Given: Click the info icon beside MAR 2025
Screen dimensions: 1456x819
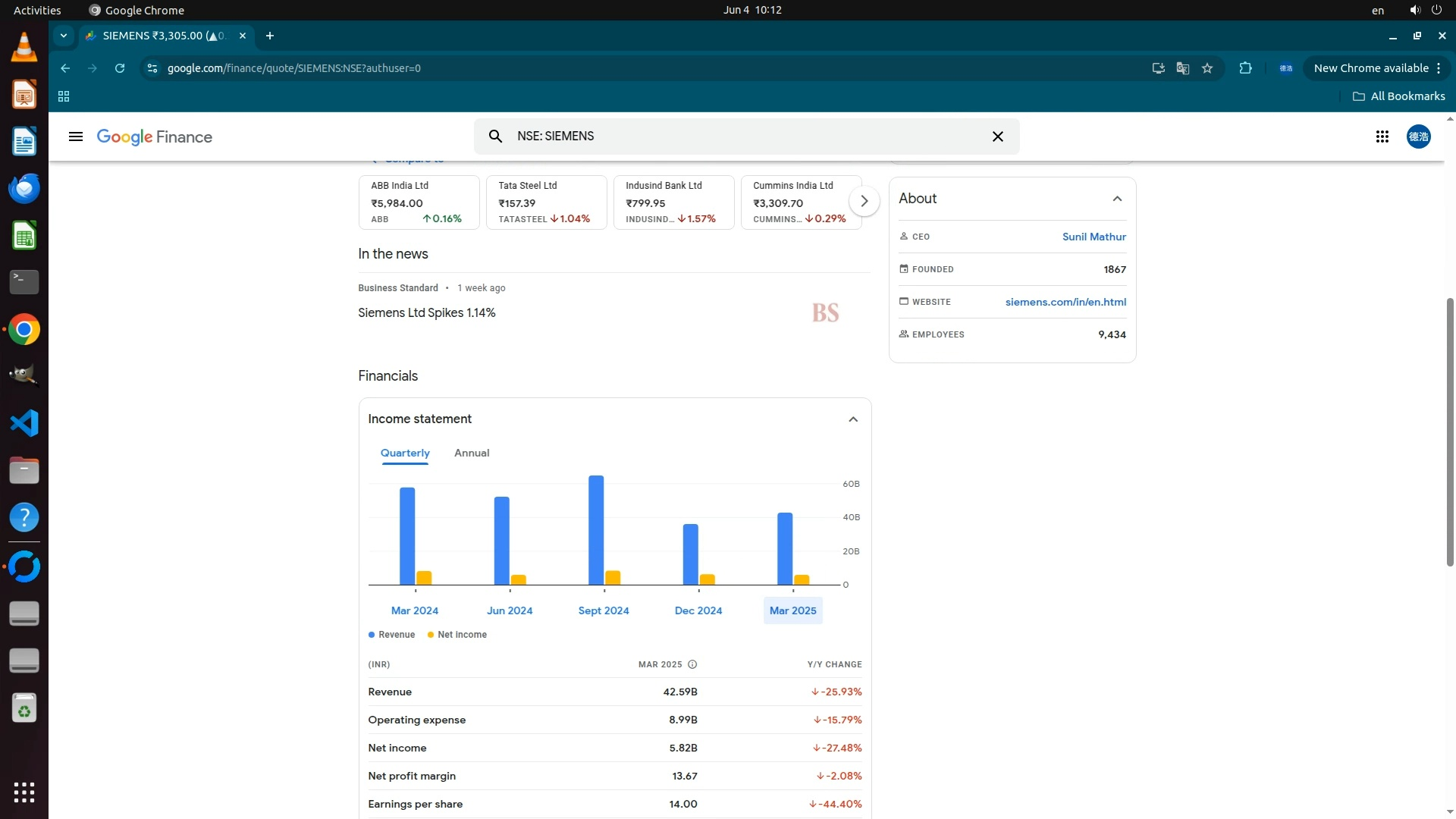Looking at the screenshot, I should coord(692,664).
